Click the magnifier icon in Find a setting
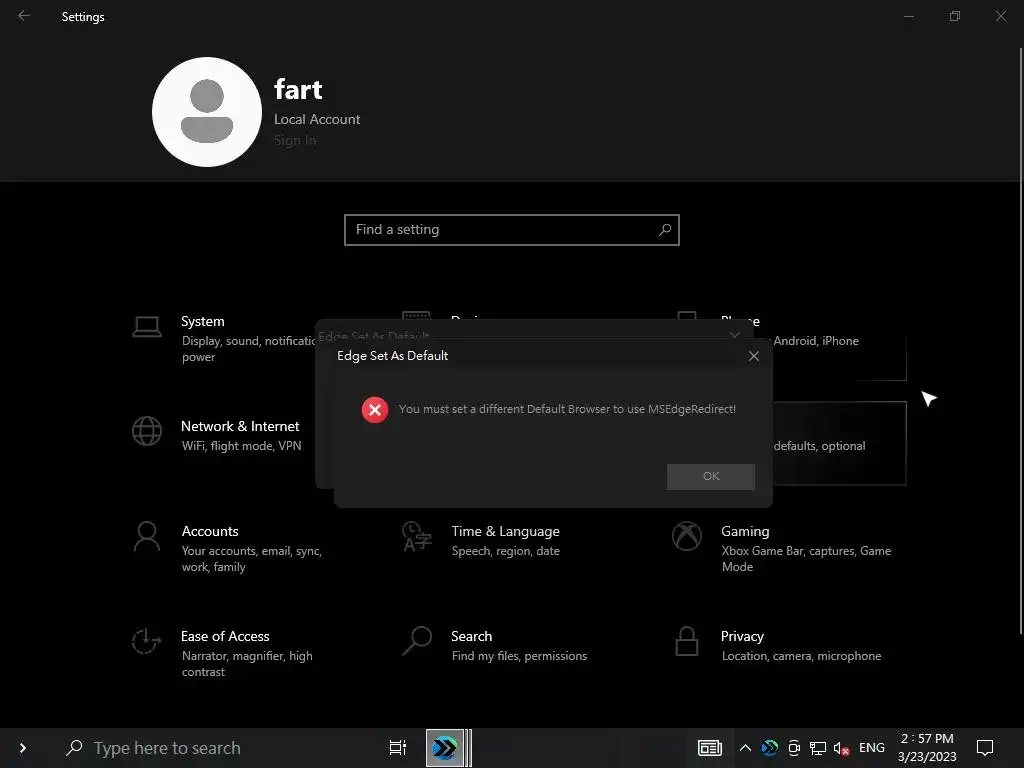 (x=665, y=230)
